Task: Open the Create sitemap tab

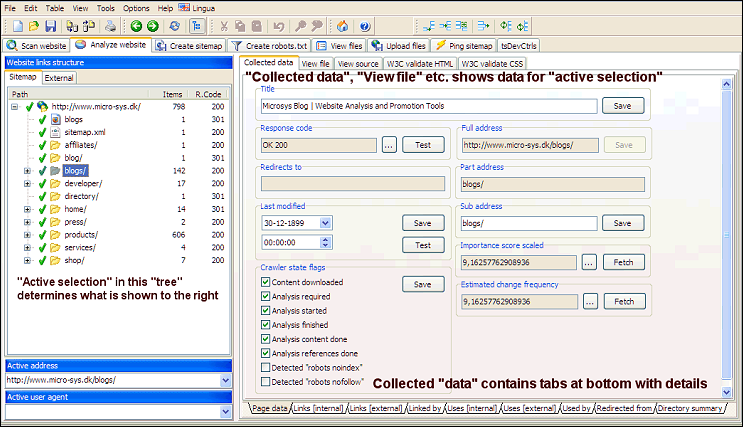Action: [190, 45]
